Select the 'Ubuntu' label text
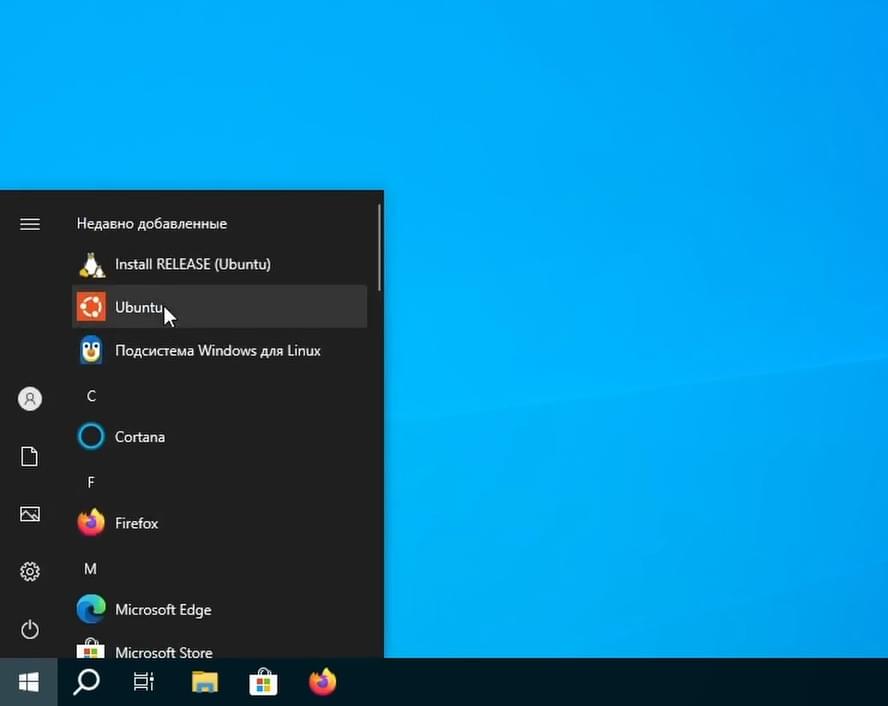 click(x=139, y=307)
